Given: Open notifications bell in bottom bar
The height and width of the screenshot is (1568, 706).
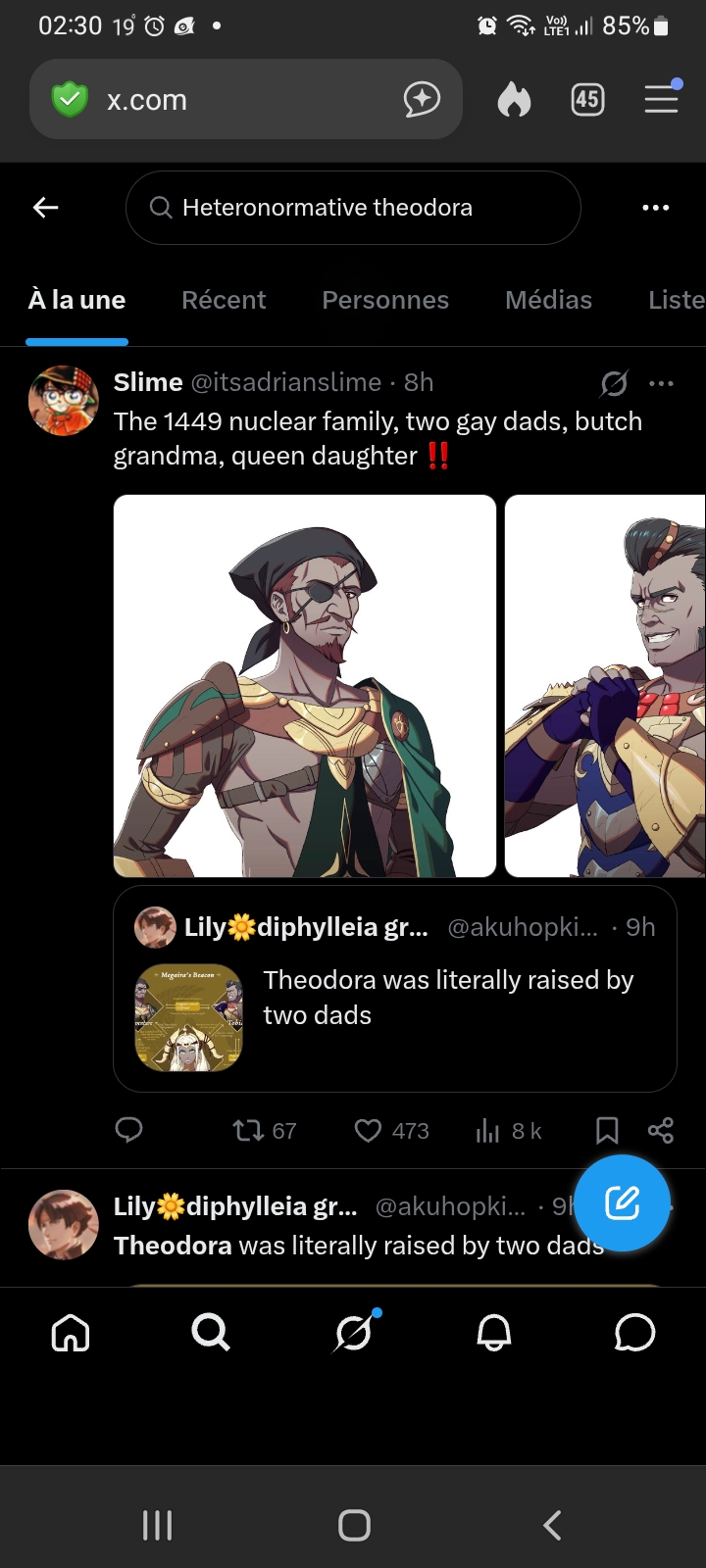Looking at the screenshot, I should (x=494, y=1333).
